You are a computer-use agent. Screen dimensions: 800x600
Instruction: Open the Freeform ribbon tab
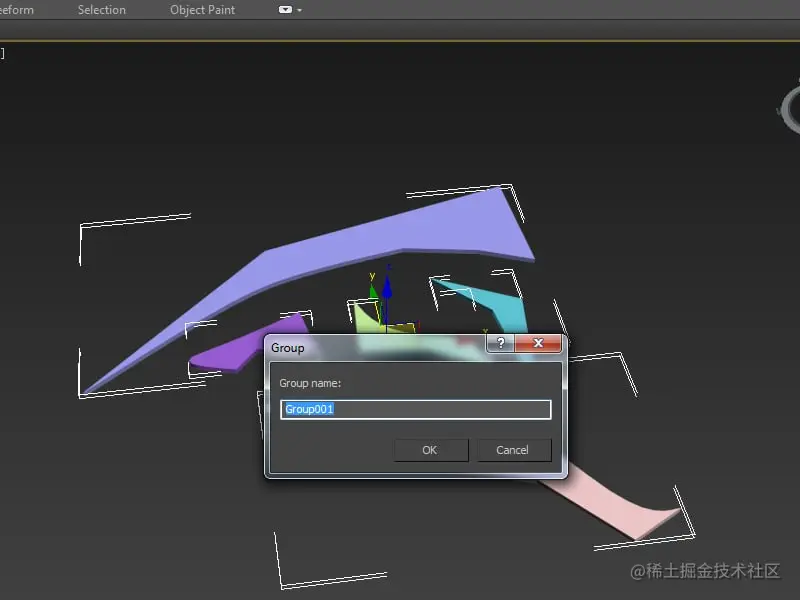click(17, 10)
